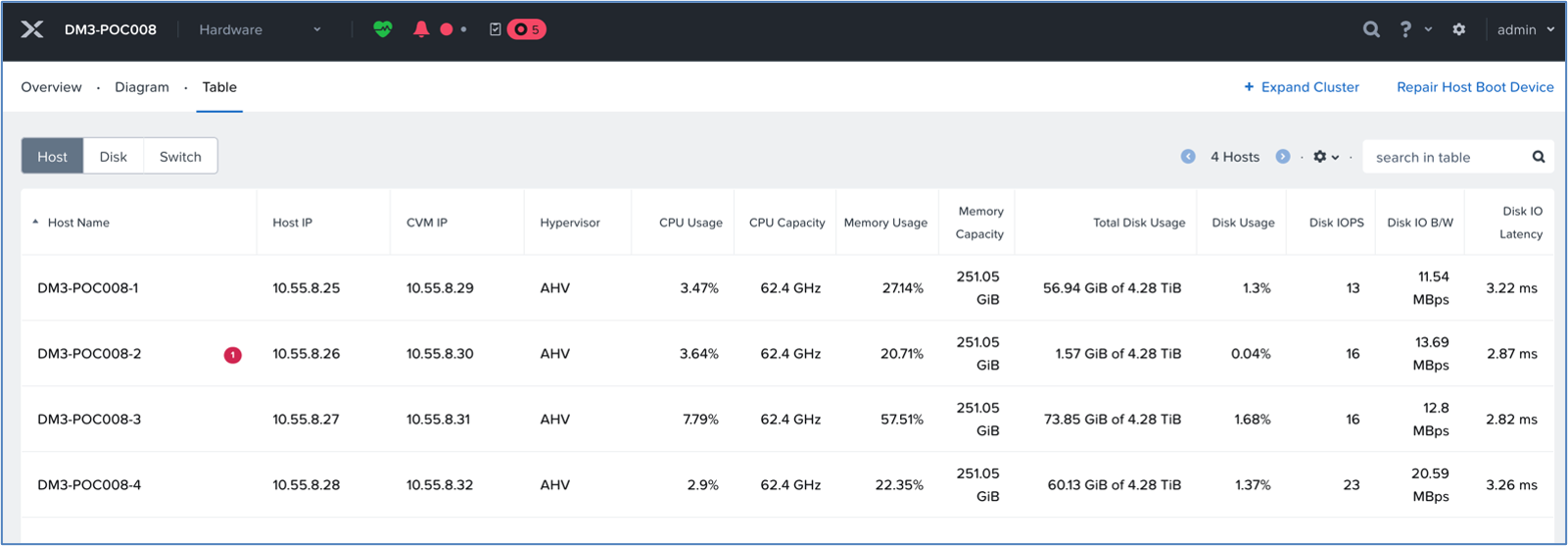Image resolution: width=1568 pixels, height=546 pixels.
Task: Click the red badge showing 5
Action: [527, 29]
